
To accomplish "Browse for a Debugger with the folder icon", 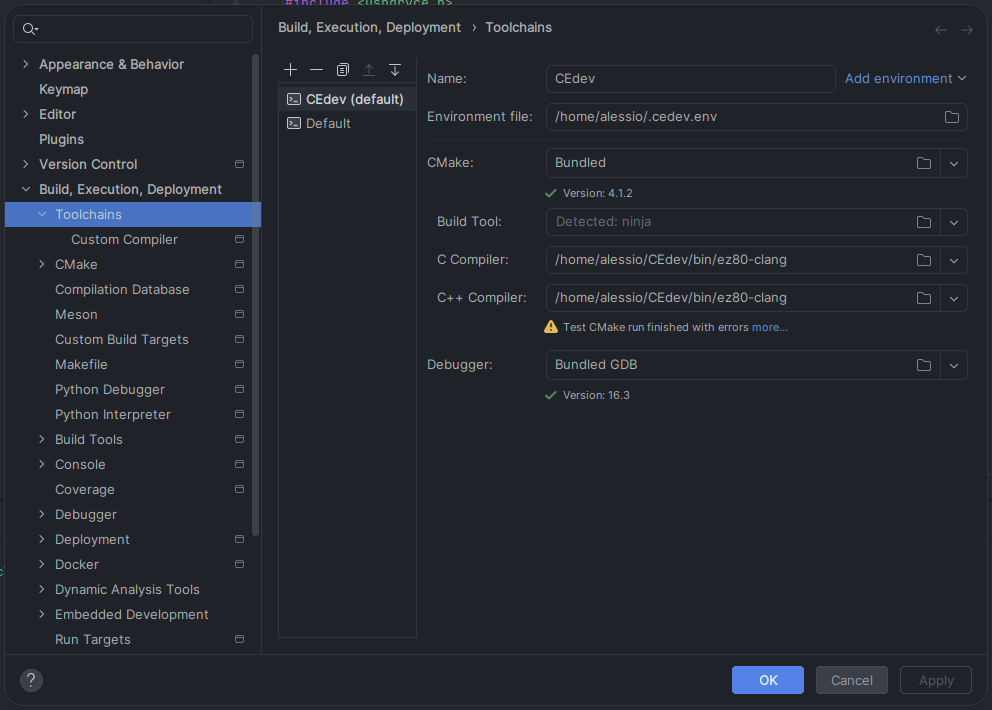I will (x=923, y=365).
